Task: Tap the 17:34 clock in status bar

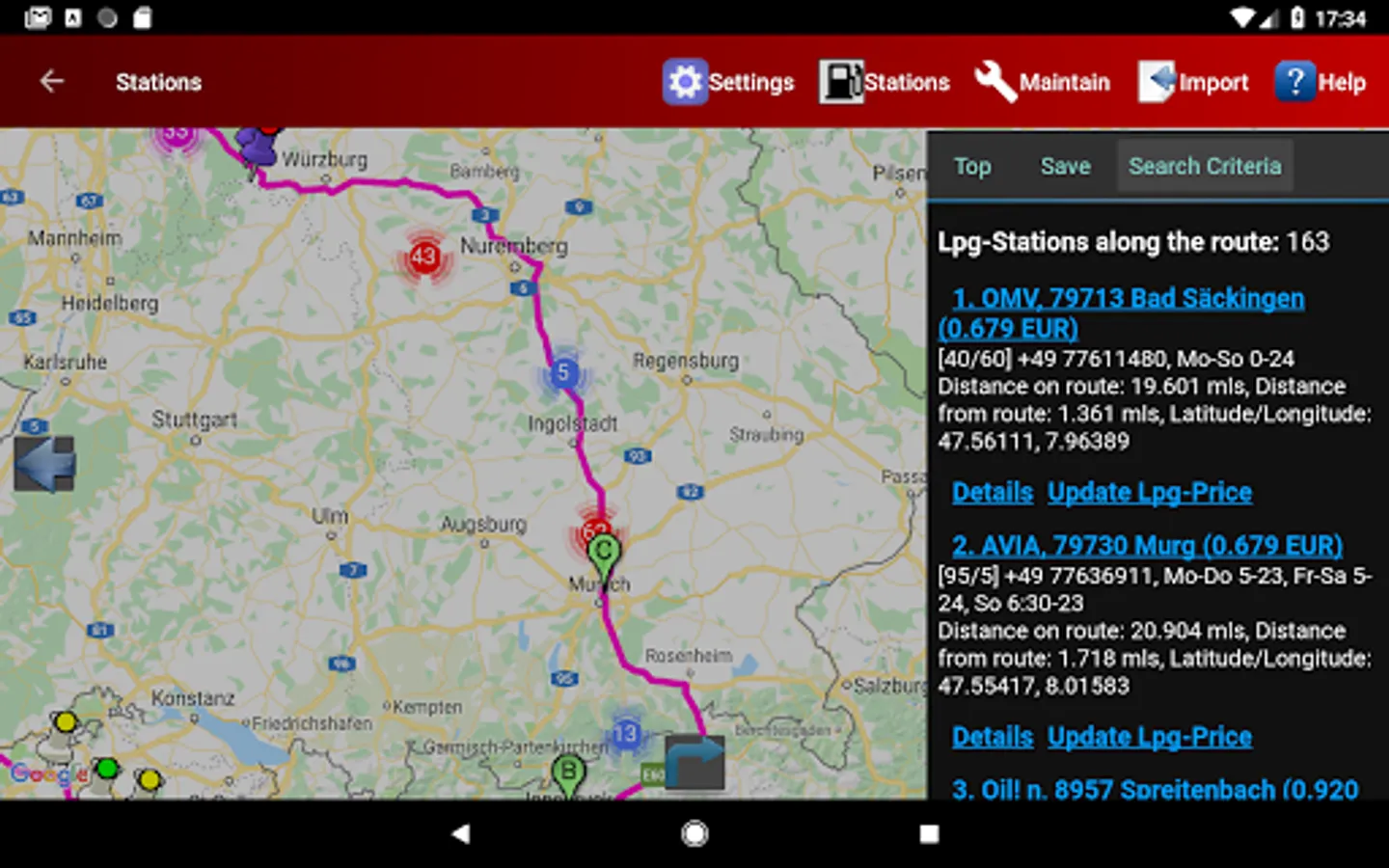Action: click(x=1341, y=18)
